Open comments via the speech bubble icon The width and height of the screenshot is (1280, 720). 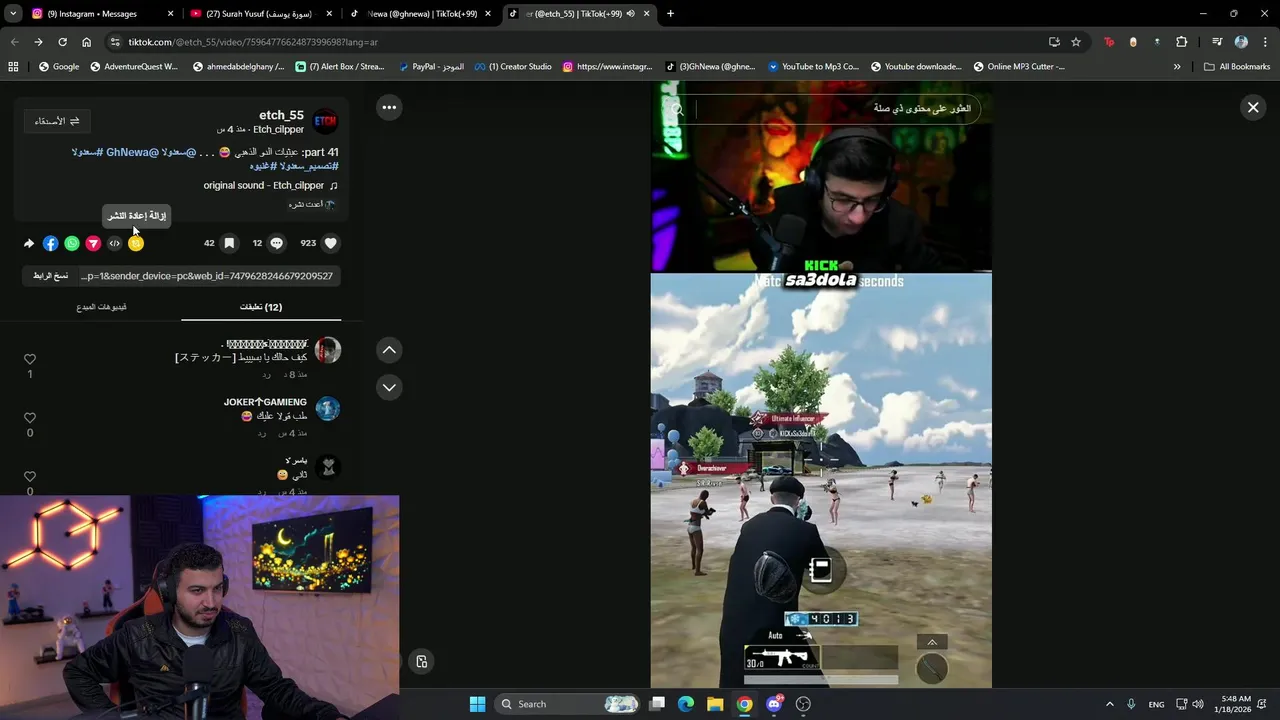click(277, 243)
